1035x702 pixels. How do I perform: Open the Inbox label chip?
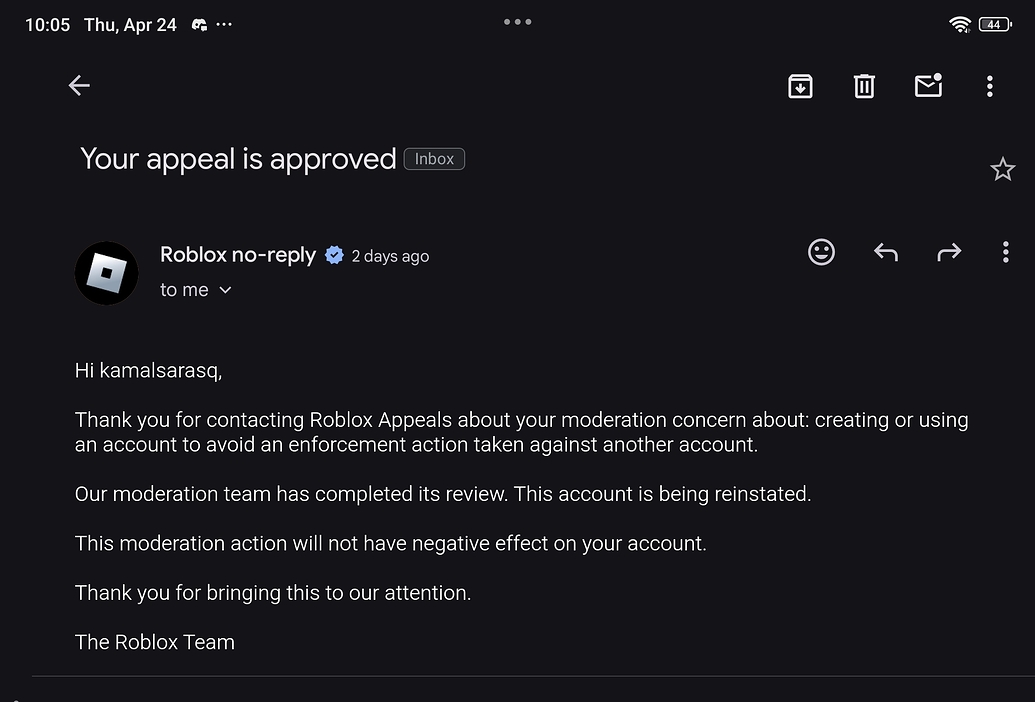click(434, 158)
